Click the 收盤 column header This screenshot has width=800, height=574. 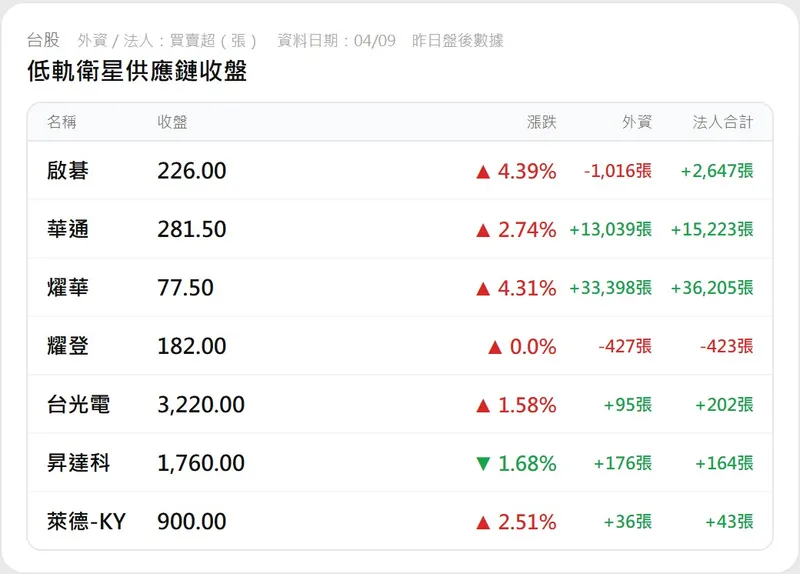pyautogui.click(x=172, y=122)
